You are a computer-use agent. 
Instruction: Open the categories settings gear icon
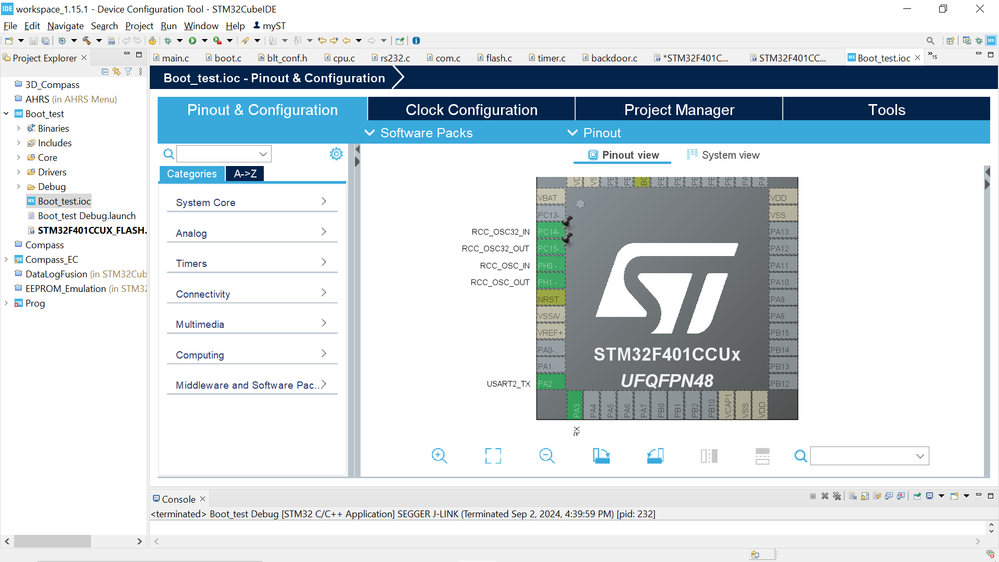coord(336,154)
